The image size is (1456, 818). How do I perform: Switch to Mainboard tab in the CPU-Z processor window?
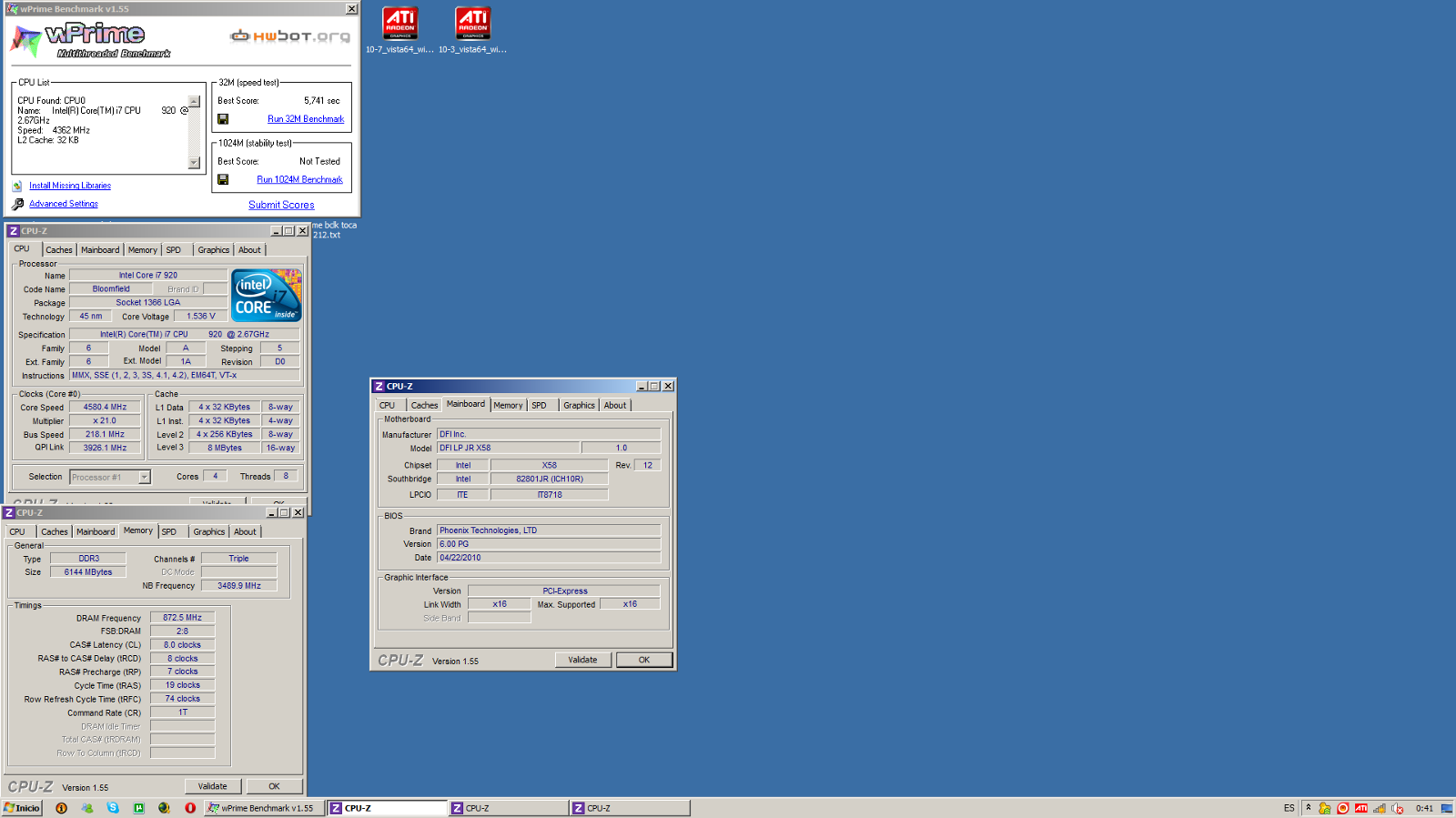point(100,250)
